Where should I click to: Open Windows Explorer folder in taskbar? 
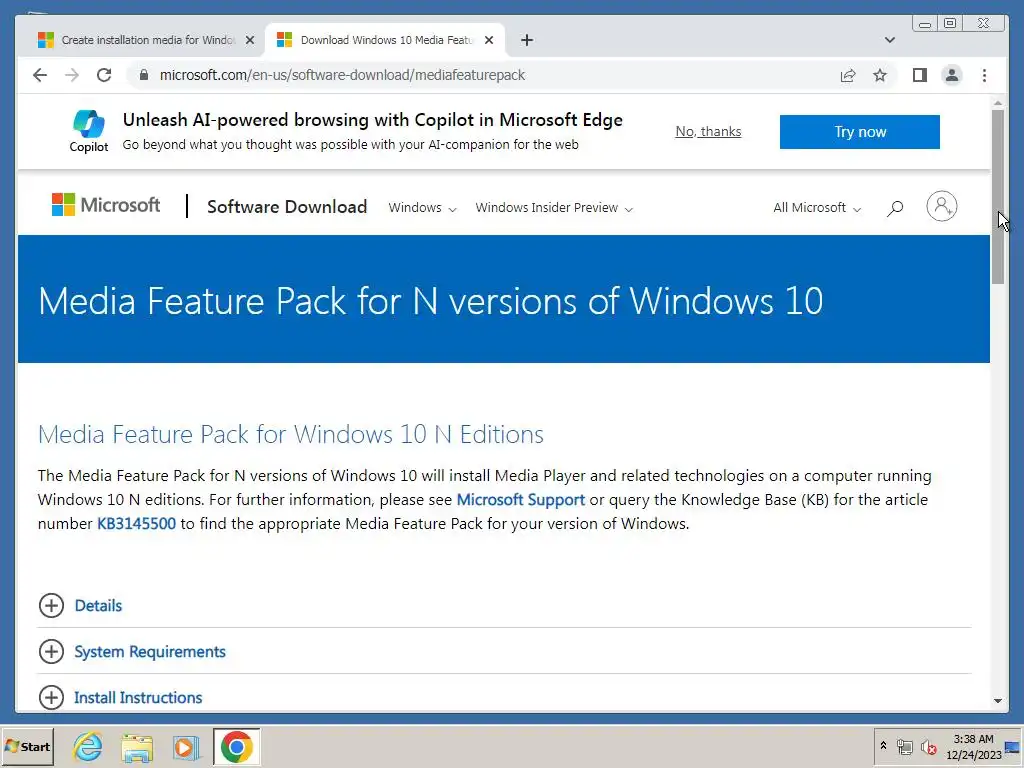pyautogui.click(x=137, y=747)
